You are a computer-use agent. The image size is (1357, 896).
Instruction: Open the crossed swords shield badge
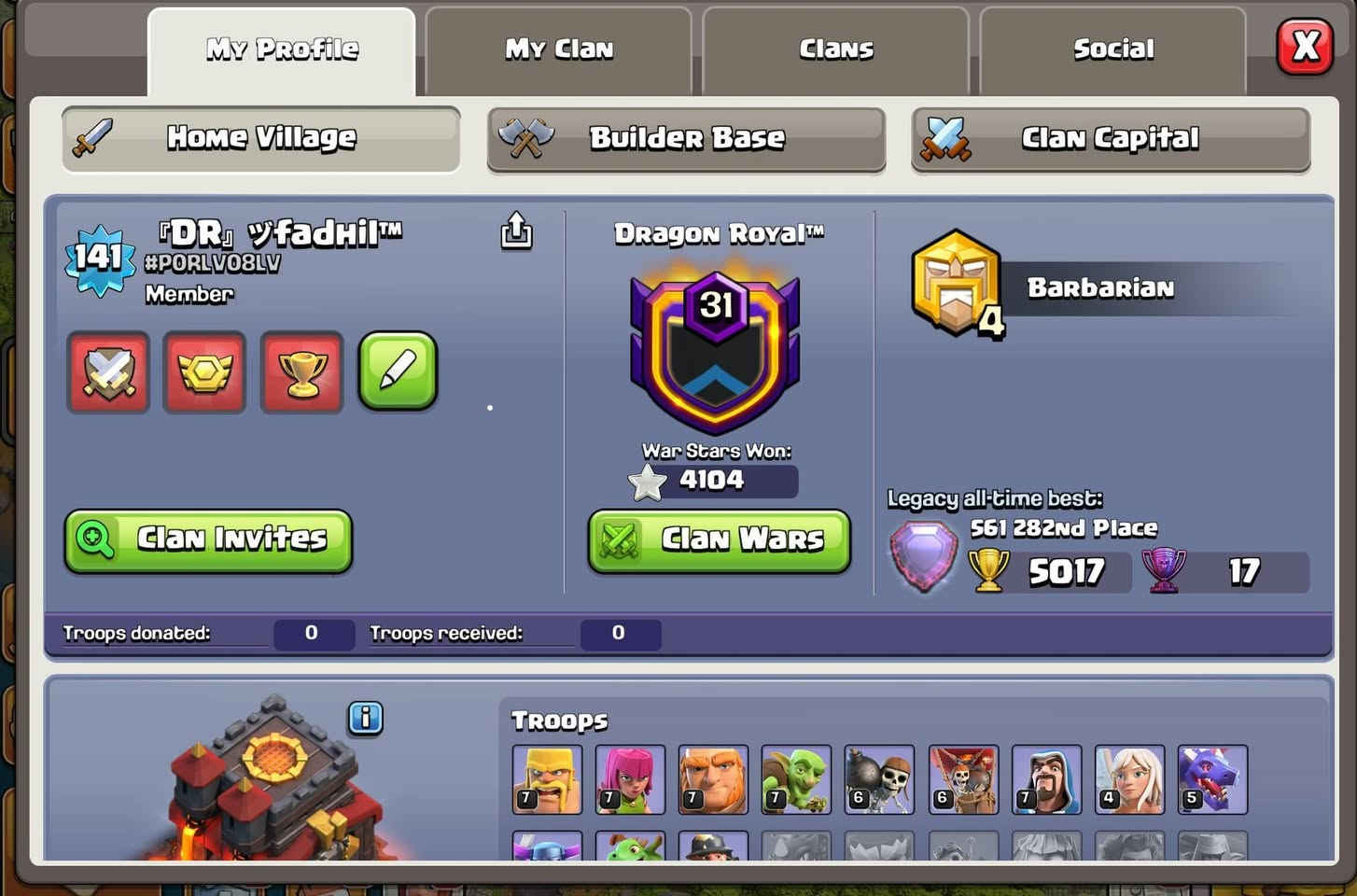point(108,371)
